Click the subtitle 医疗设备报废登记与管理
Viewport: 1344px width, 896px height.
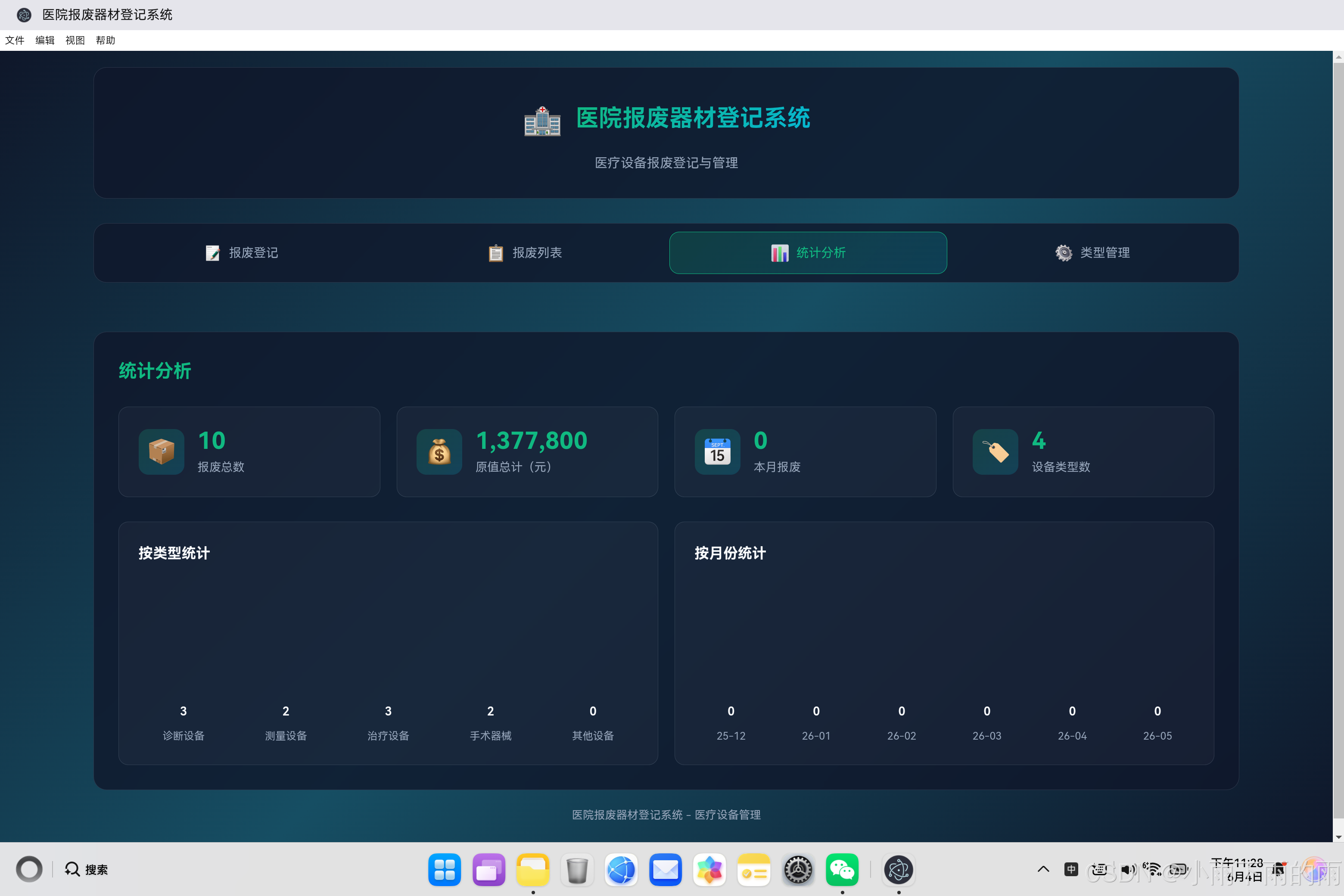(666, 163)
